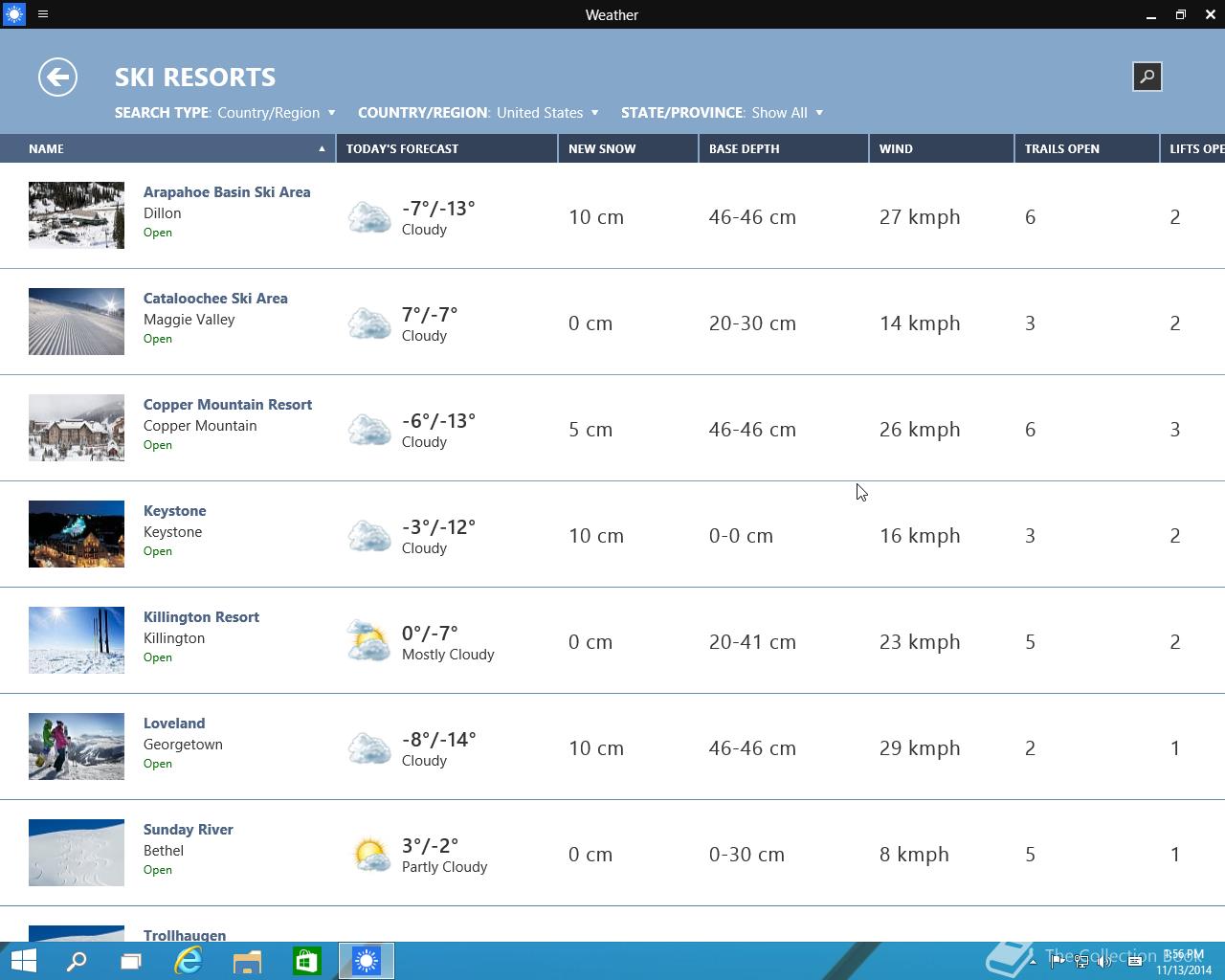The height and width of the screenshot is (980, 1225).
Task: Click Arapahoe Basin cloudy weather icon
Action: point(368,218)
